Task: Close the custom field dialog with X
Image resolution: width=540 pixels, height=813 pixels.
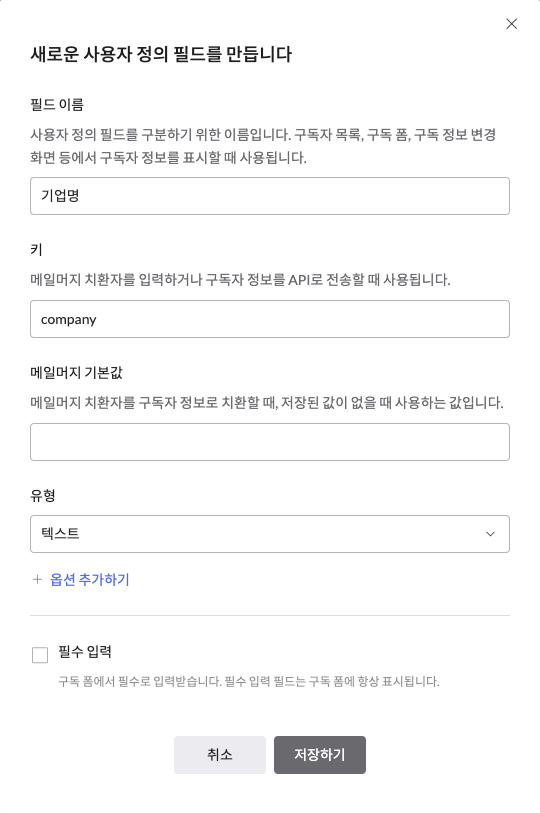Action: click(511, 24)
